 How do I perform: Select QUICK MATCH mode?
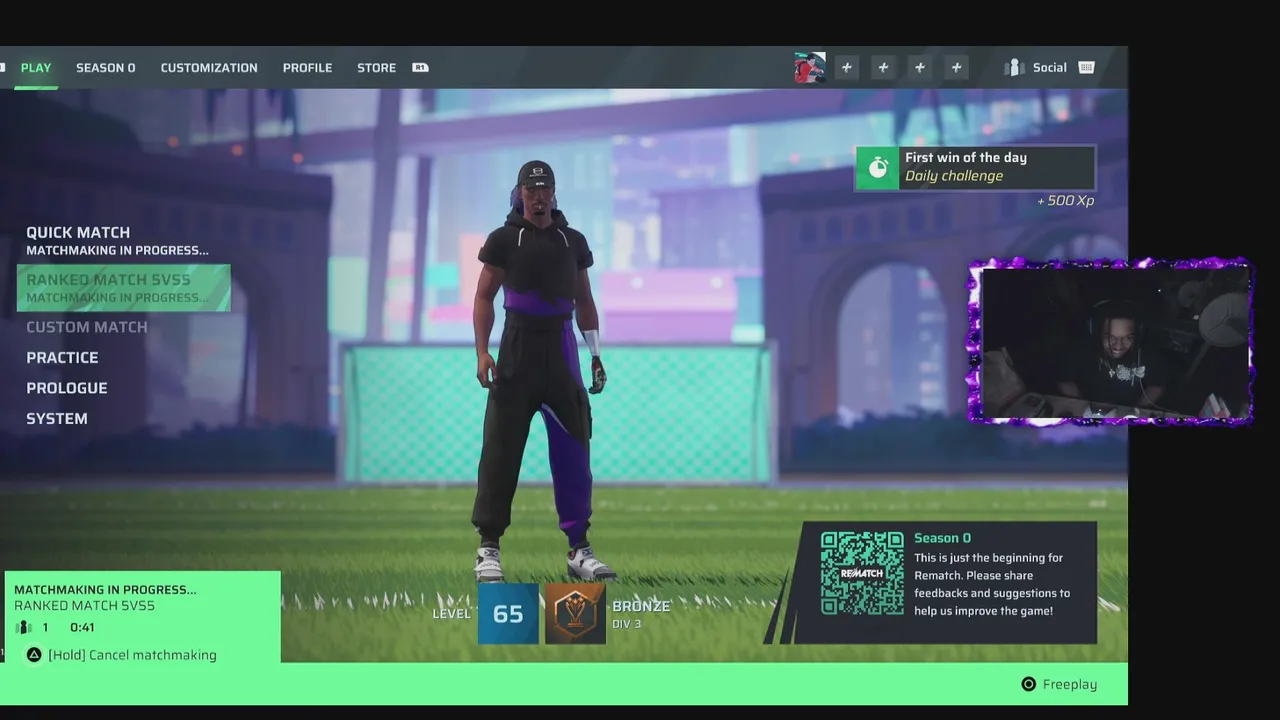117,240
